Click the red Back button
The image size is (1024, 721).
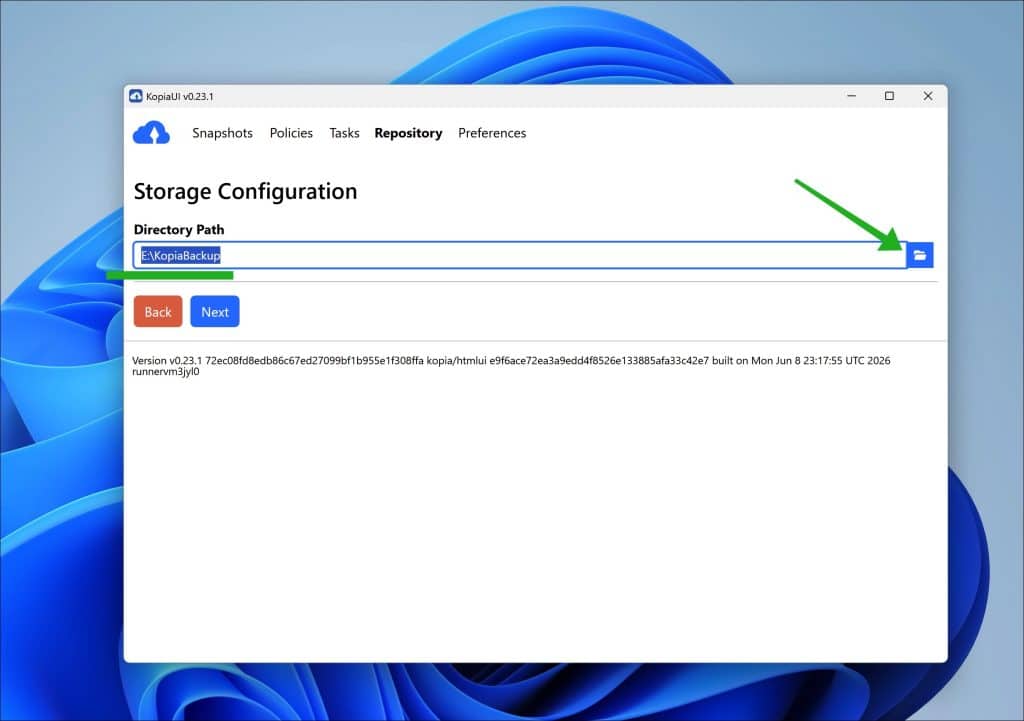(x=158, y=312)
